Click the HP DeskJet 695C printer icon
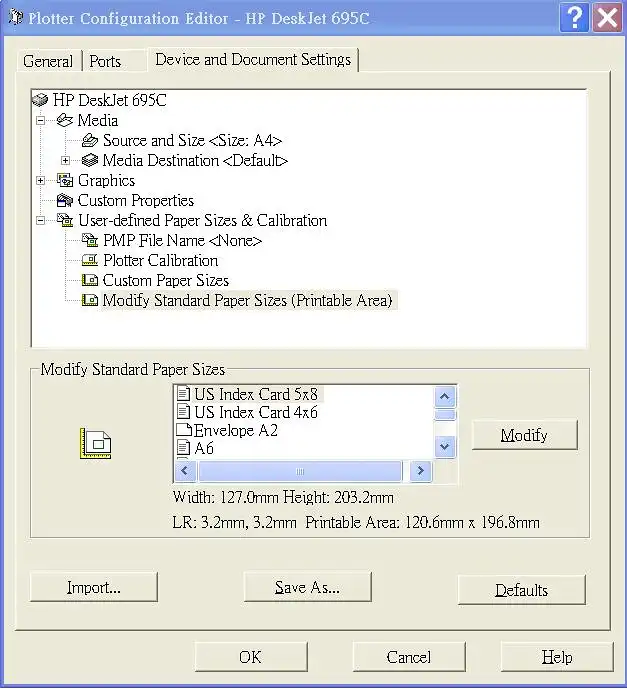Viewport: 627px width, 689px height. 40,100
